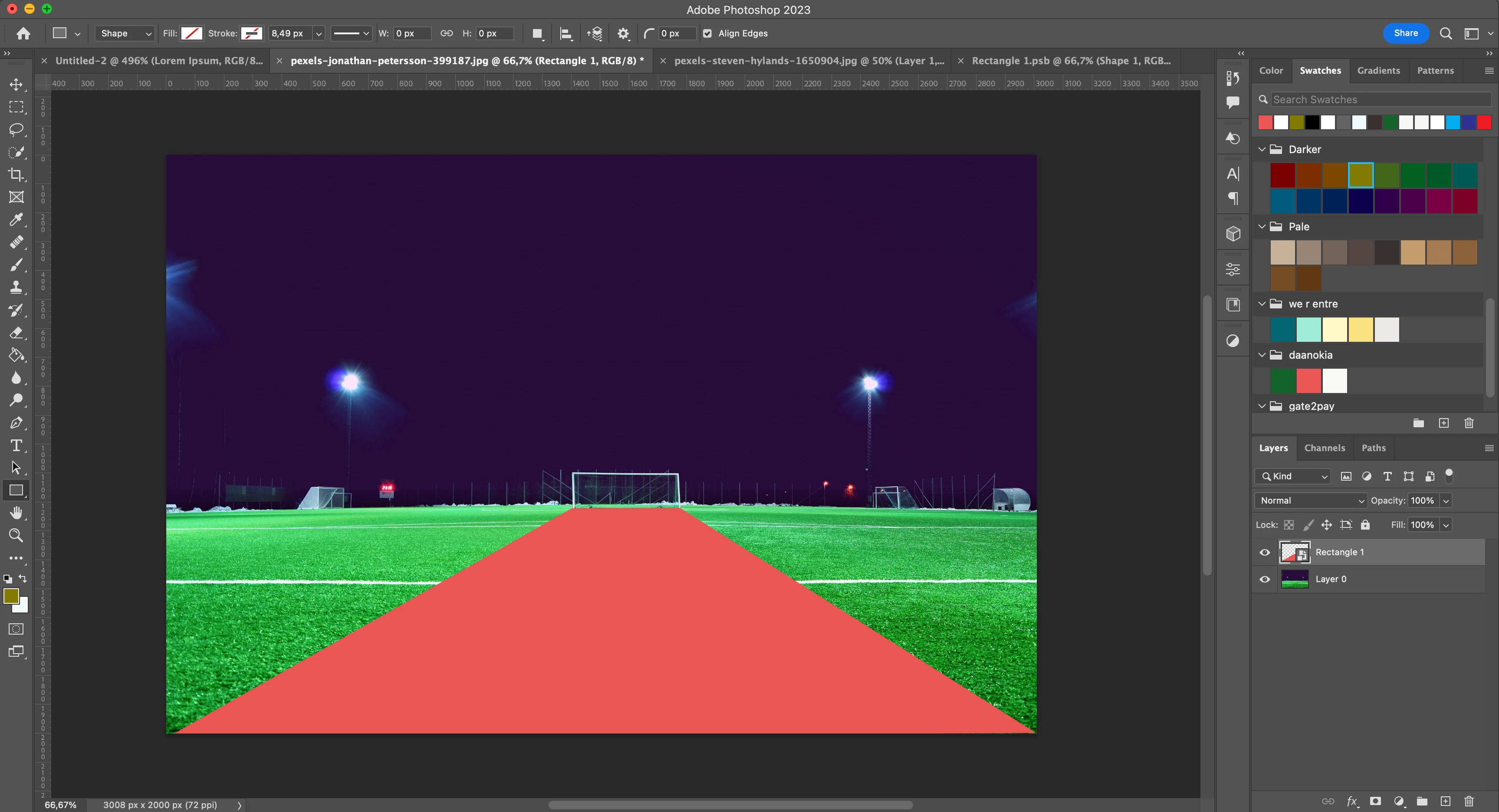Hide Layer 0 visibility eye
This screenshot has height=812, width=1499.
(x=1265, y=580)
